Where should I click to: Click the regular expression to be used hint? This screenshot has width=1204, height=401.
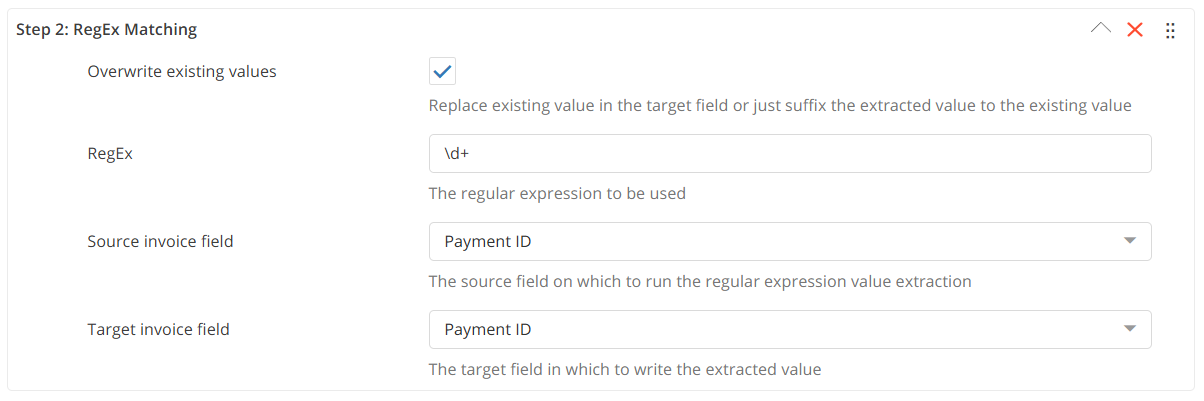click(x=556, y=193)
